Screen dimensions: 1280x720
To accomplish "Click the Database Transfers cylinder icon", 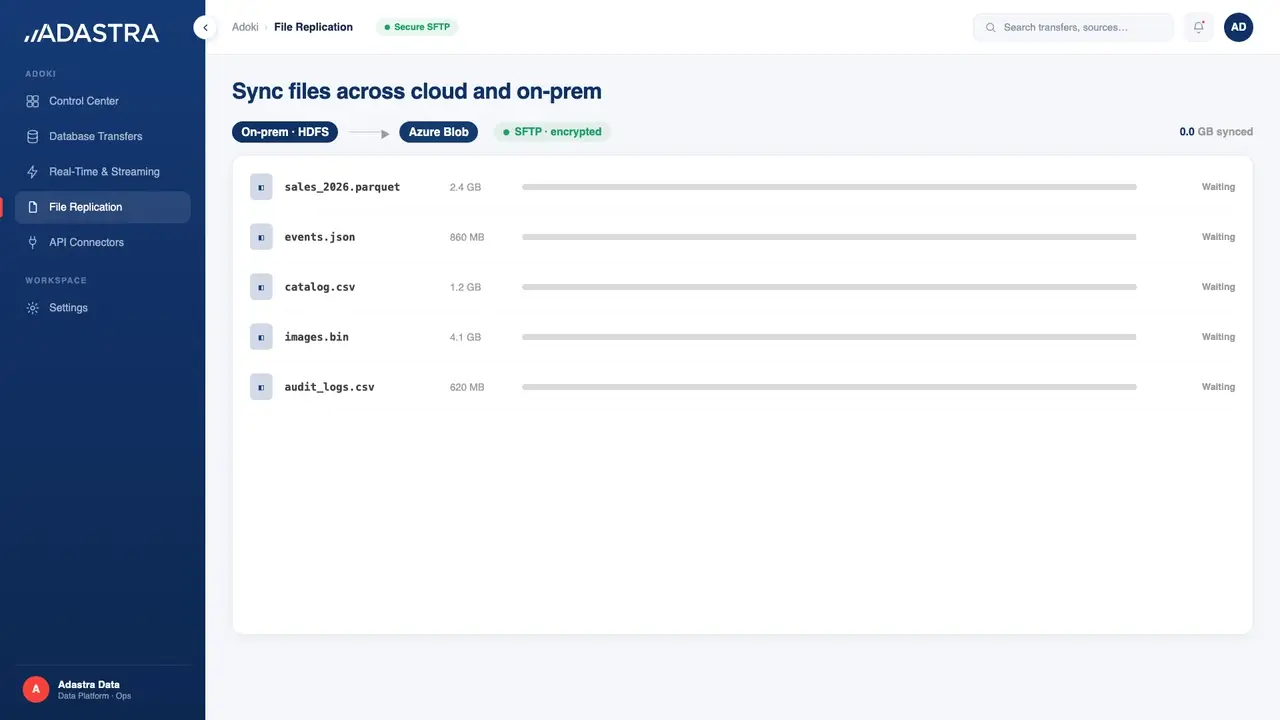I will 32,136.
